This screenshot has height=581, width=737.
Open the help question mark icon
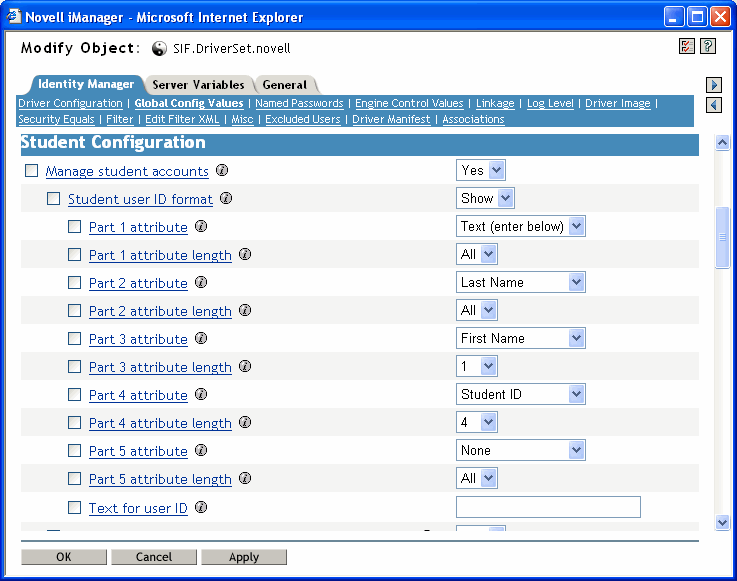click(x=708, y=46)
